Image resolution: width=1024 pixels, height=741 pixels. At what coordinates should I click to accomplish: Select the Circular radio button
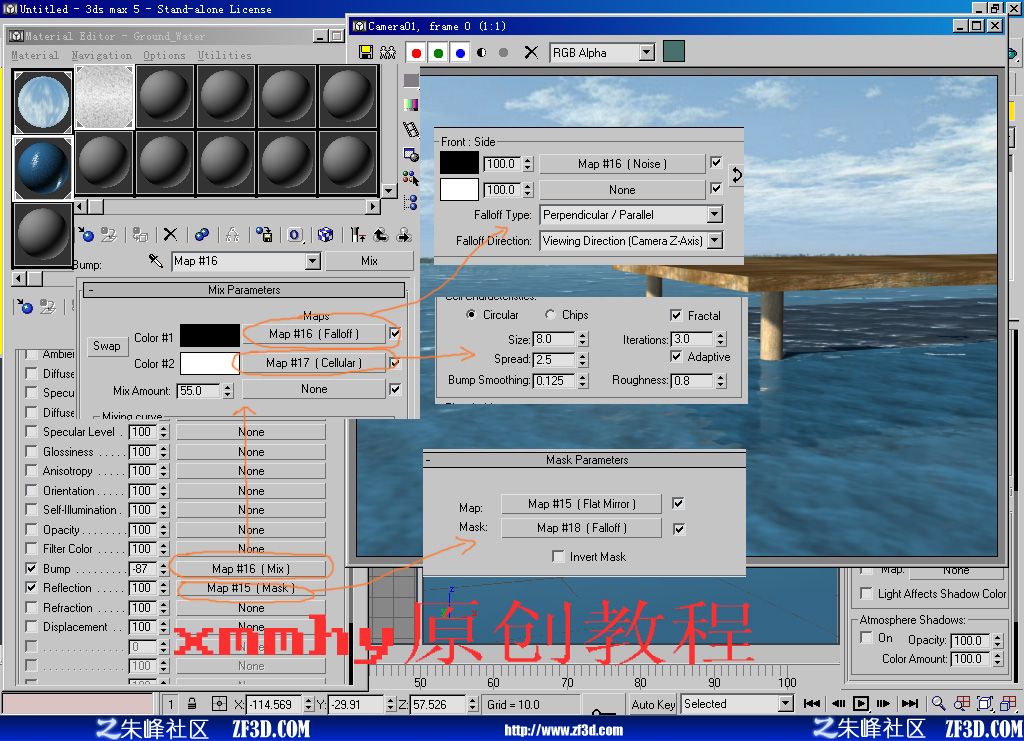[470, 314]
